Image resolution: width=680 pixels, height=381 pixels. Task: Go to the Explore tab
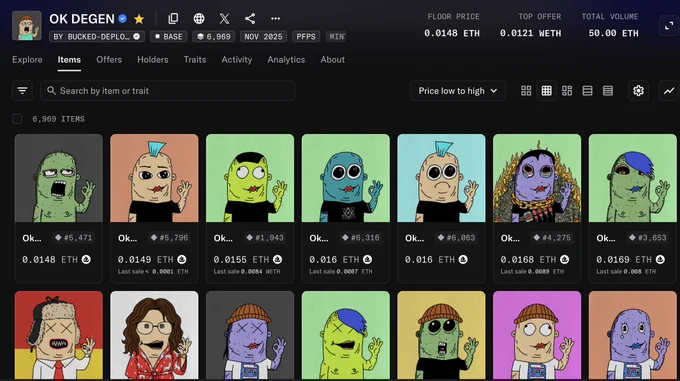pos(27,60)
